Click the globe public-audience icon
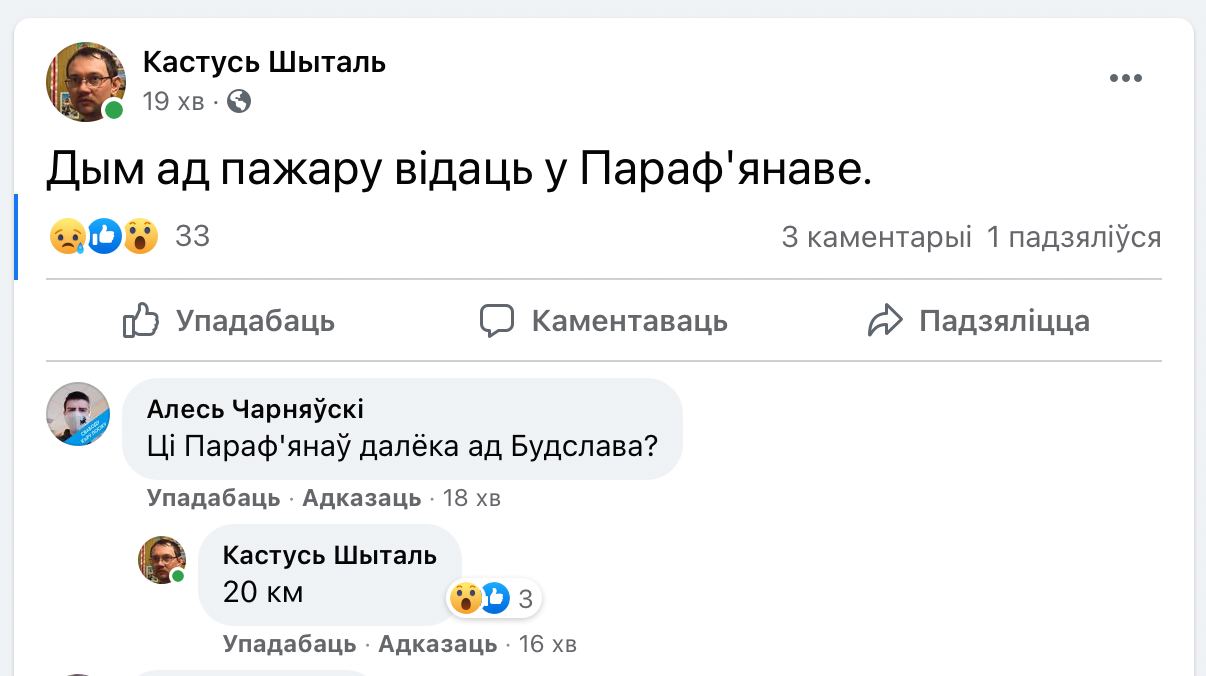The width and height of the screenshot is (1206, 676). [x=239, y=101]
